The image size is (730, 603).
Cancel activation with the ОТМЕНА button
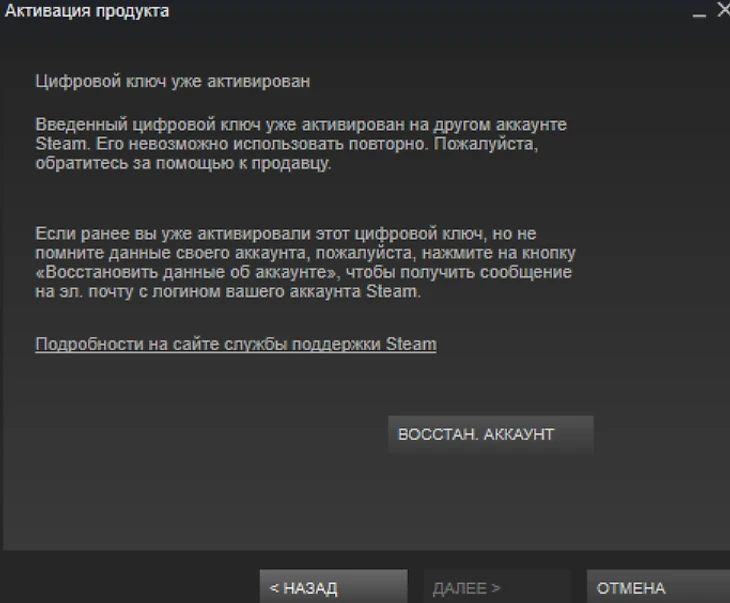tap(658, 587)
